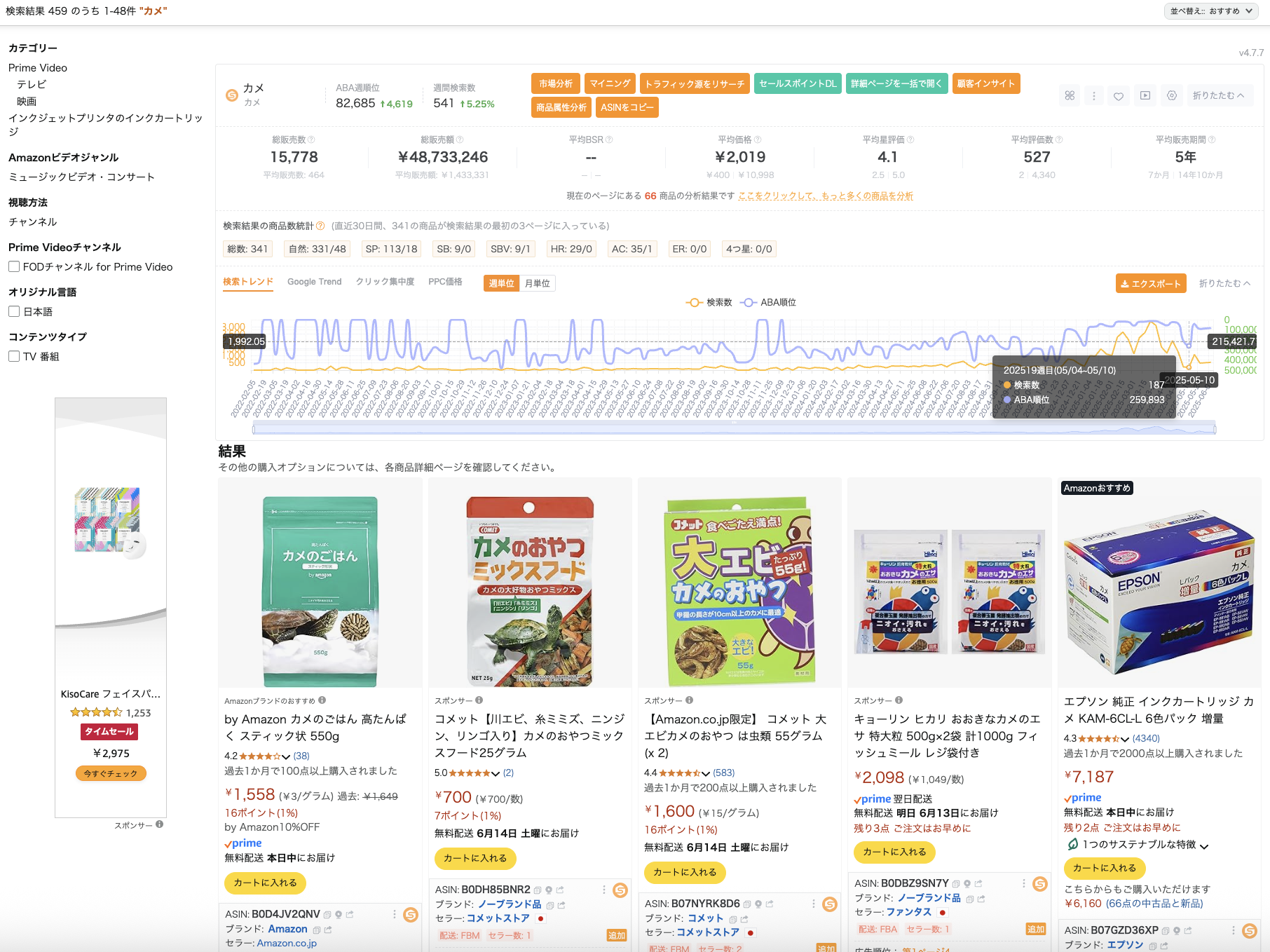1270x952 pixels.
Task: Click the grid apps icon in analysis panel
Action: 1070,95
